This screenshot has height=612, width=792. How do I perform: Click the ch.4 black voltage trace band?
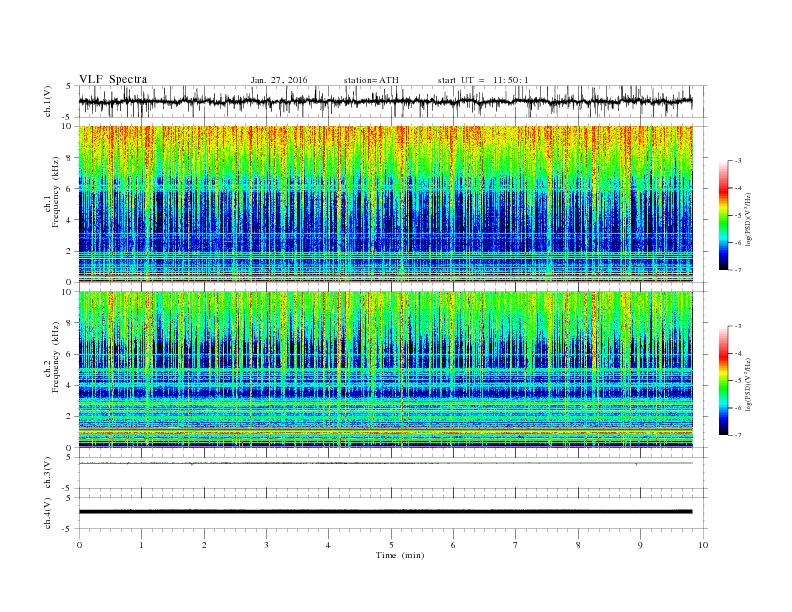click(x=385, y=512)
